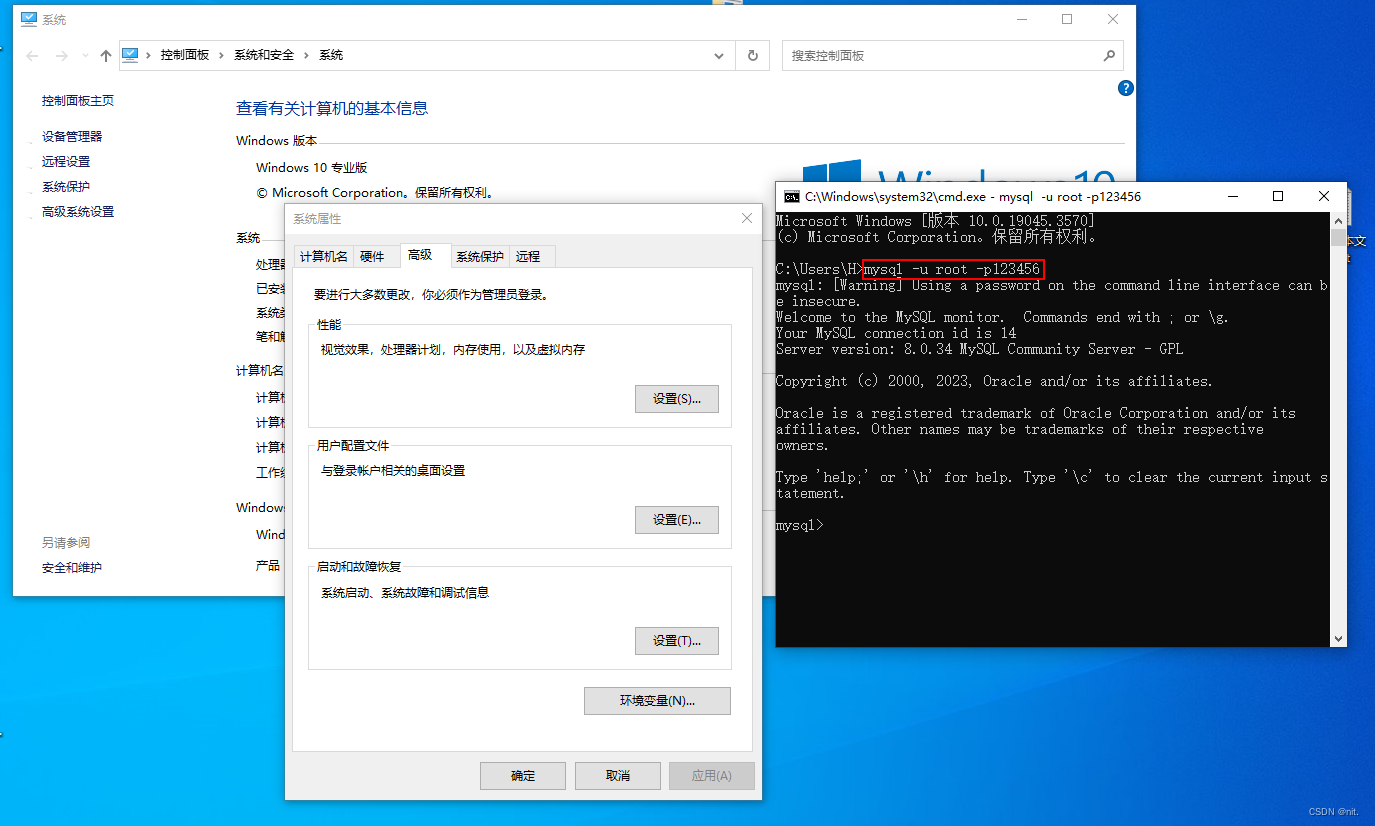Open address bar history dropdown
This screenshot has width=1375, height=826.
click(x=719, y=56)
